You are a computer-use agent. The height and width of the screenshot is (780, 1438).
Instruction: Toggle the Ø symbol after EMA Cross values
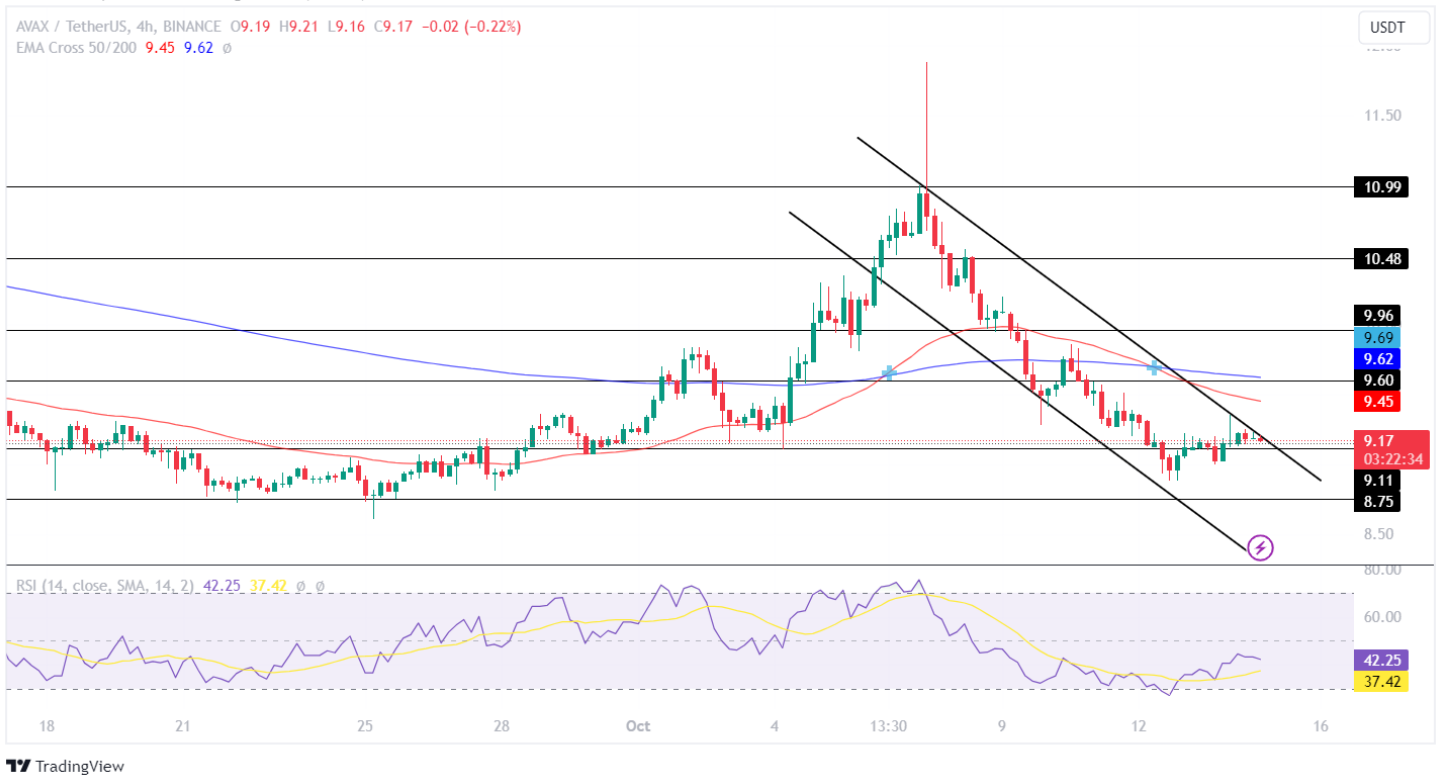click(227, 47)
